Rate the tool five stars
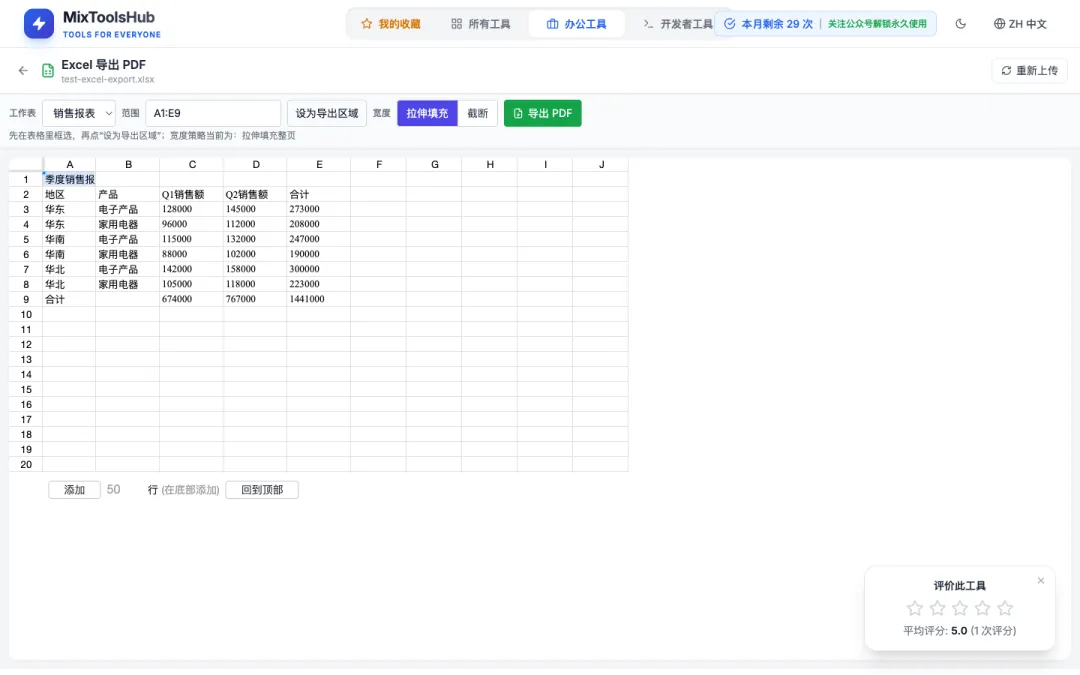This screenshot has width=1080, height=675. 1005,608
